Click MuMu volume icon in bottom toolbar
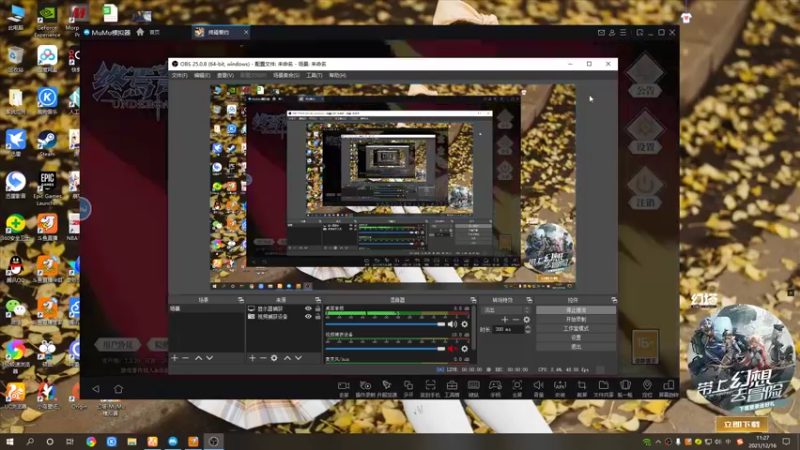Screen dimensions: 800x450 [538, 388]
